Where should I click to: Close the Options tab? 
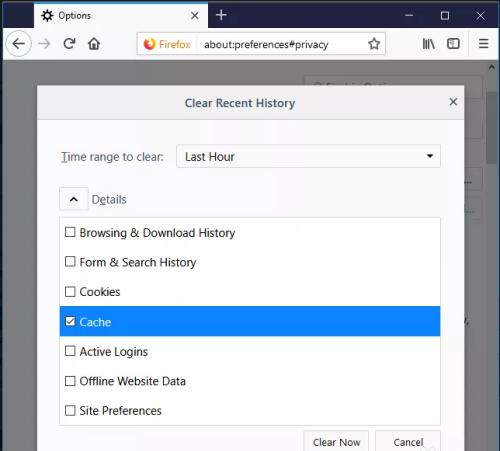coord(195,15)
